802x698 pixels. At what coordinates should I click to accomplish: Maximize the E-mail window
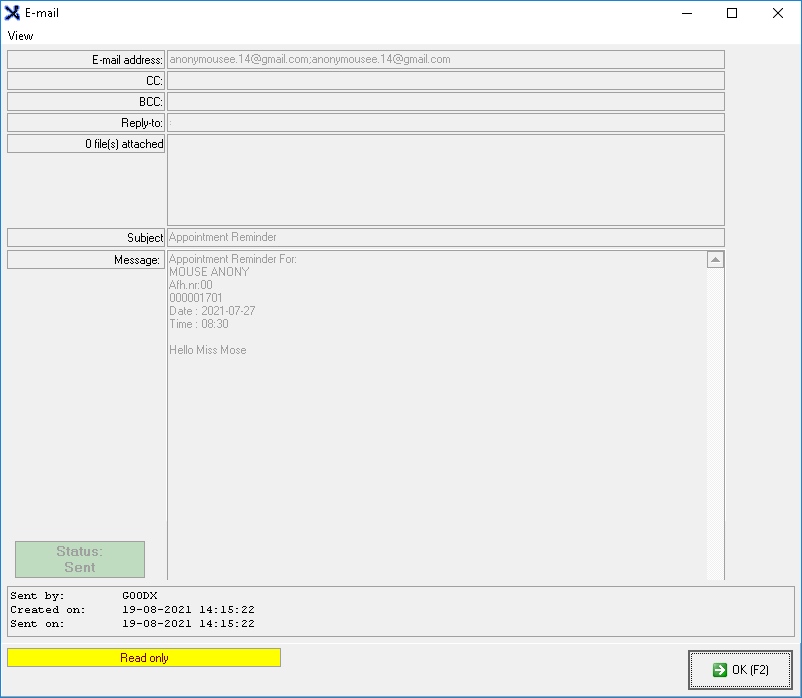pyautogui.click(x=732, y=14)
